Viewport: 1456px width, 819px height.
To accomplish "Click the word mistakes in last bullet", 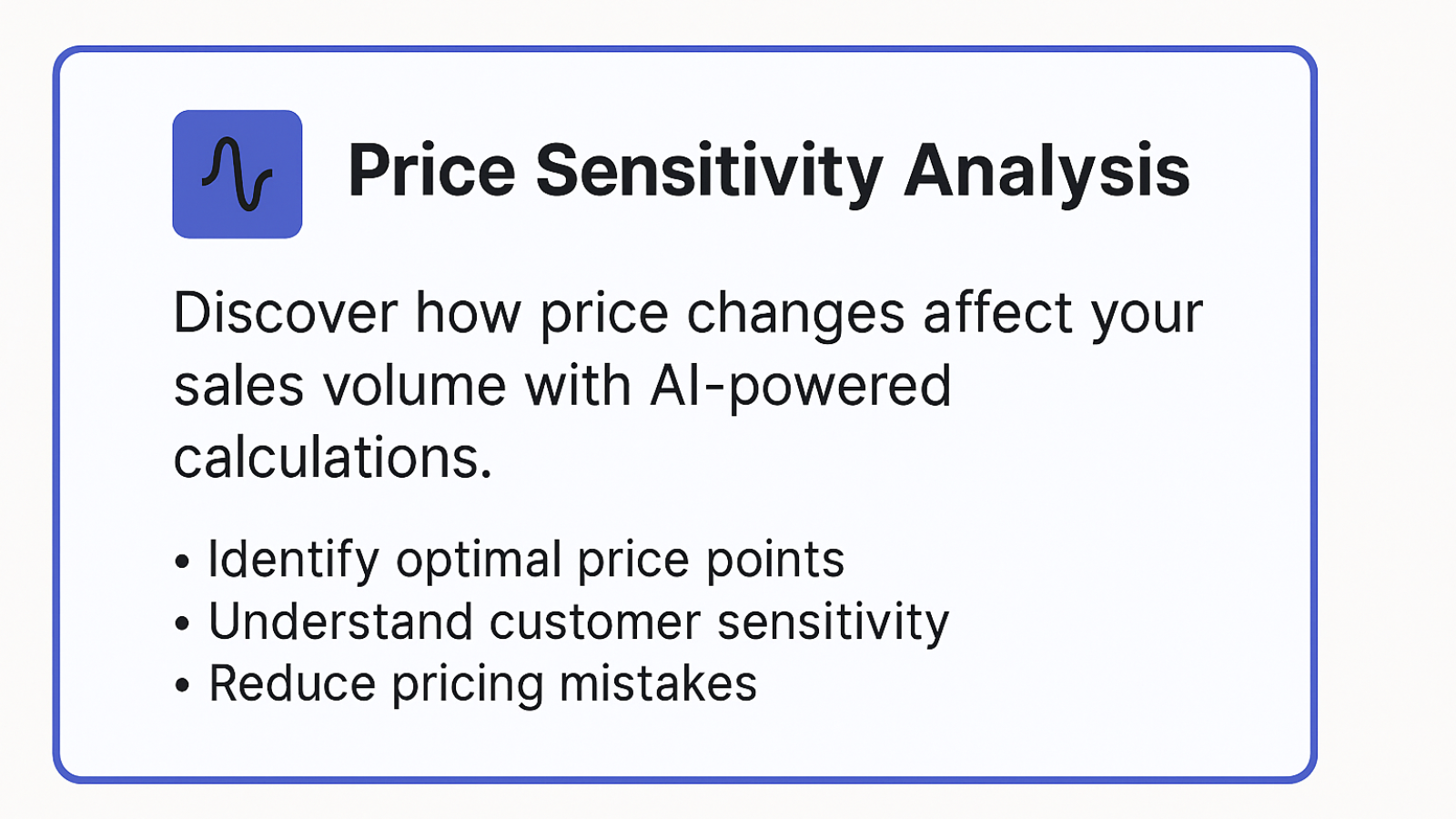I will click(658, 684).
